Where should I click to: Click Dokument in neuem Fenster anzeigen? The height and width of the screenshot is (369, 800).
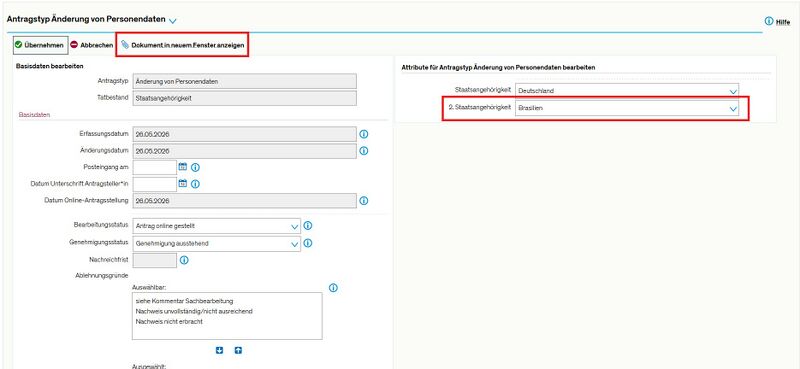click(x=183, y=45)
